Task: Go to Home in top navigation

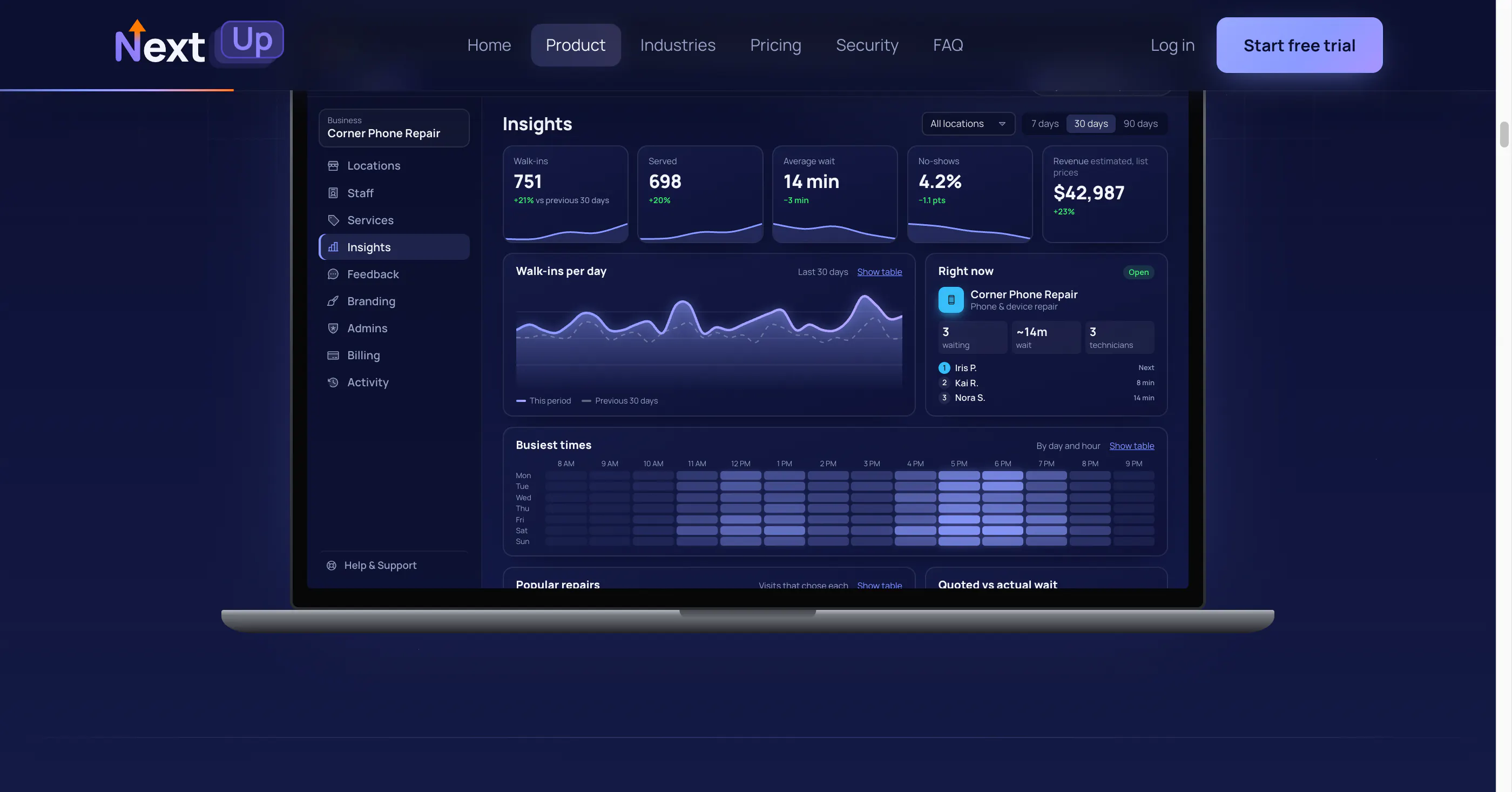Action: click(489, 45)
